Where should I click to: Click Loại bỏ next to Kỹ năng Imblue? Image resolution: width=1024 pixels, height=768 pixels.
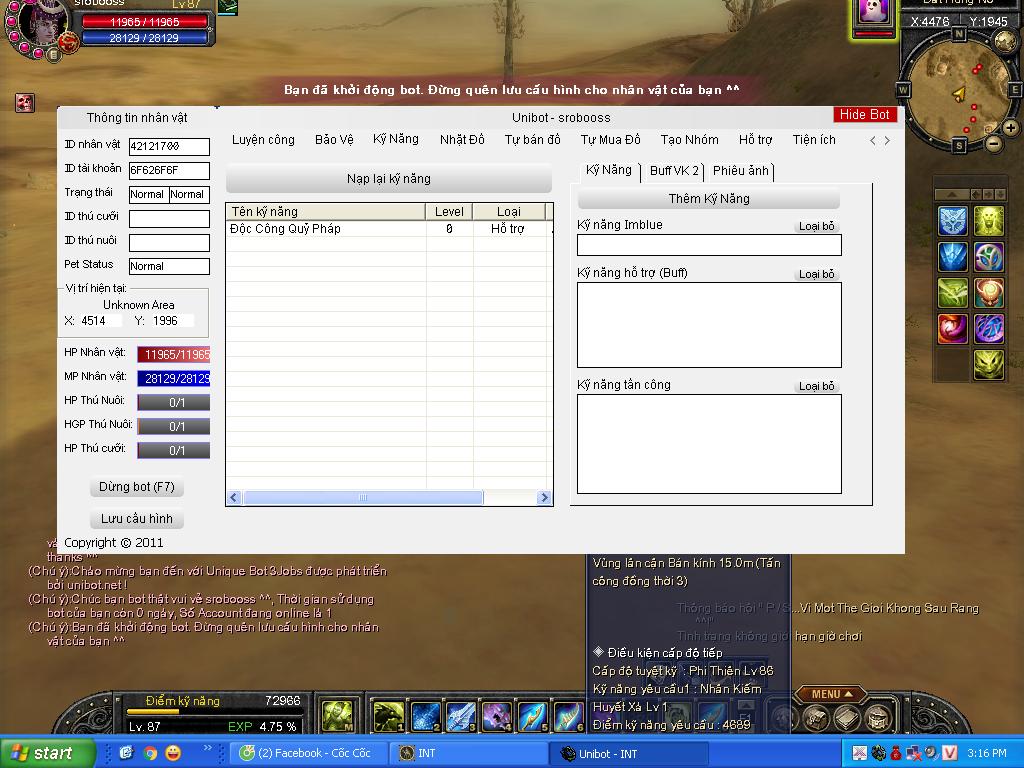817,226
